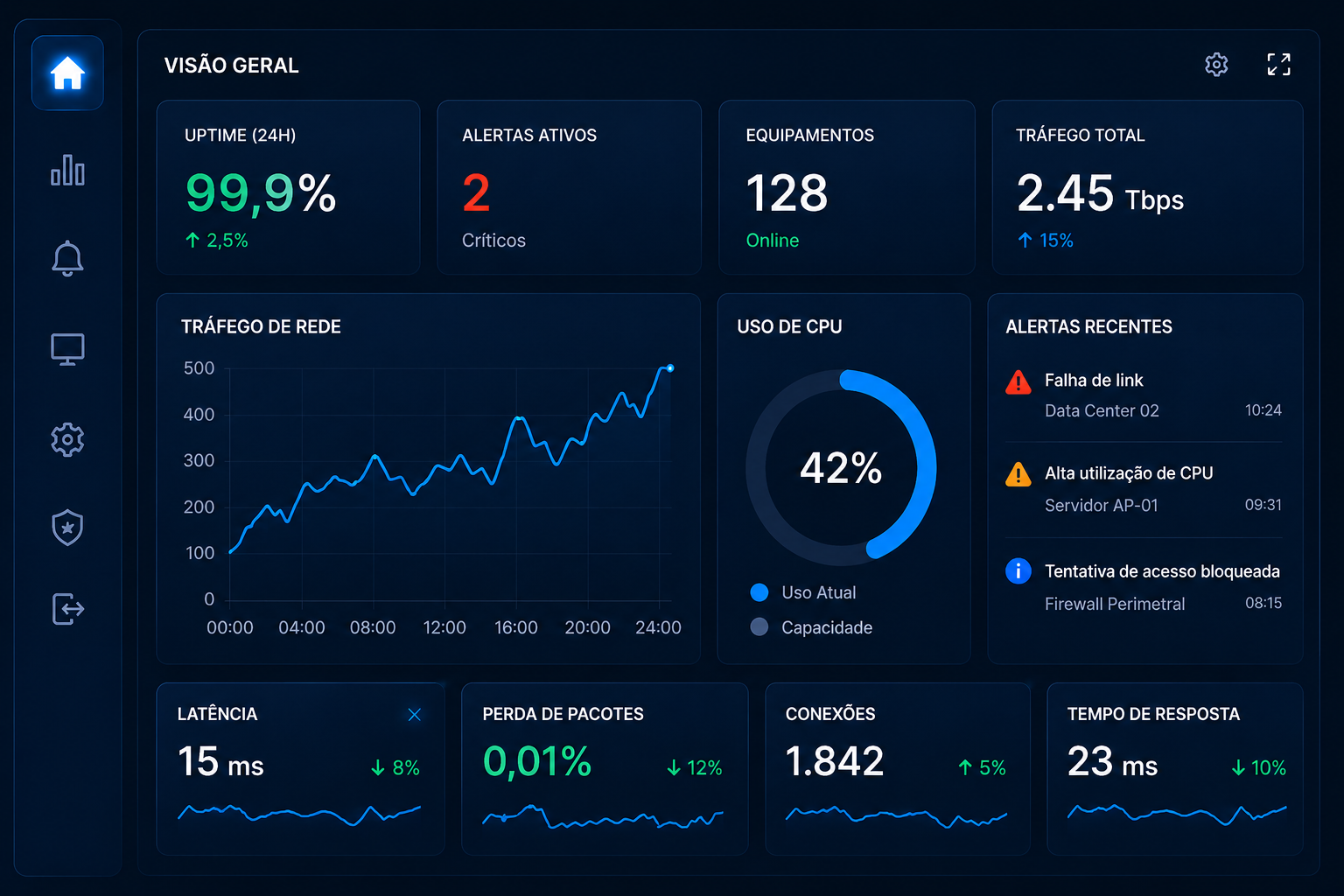Click the orange Alta utilização de CPU icon
The width and height of the screenshot is (1344, 896).
pyautogui.click(x=1018, y=474)
